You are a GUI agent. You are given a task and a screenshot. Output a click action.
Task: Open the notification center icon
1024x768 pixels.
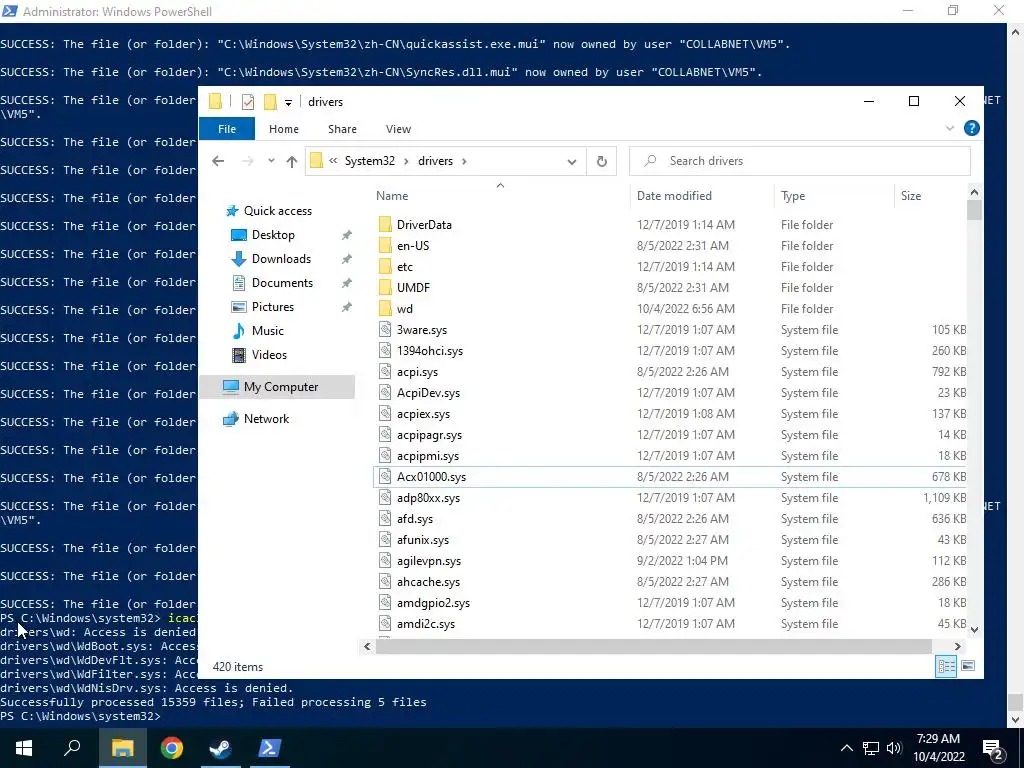point(993,748)
